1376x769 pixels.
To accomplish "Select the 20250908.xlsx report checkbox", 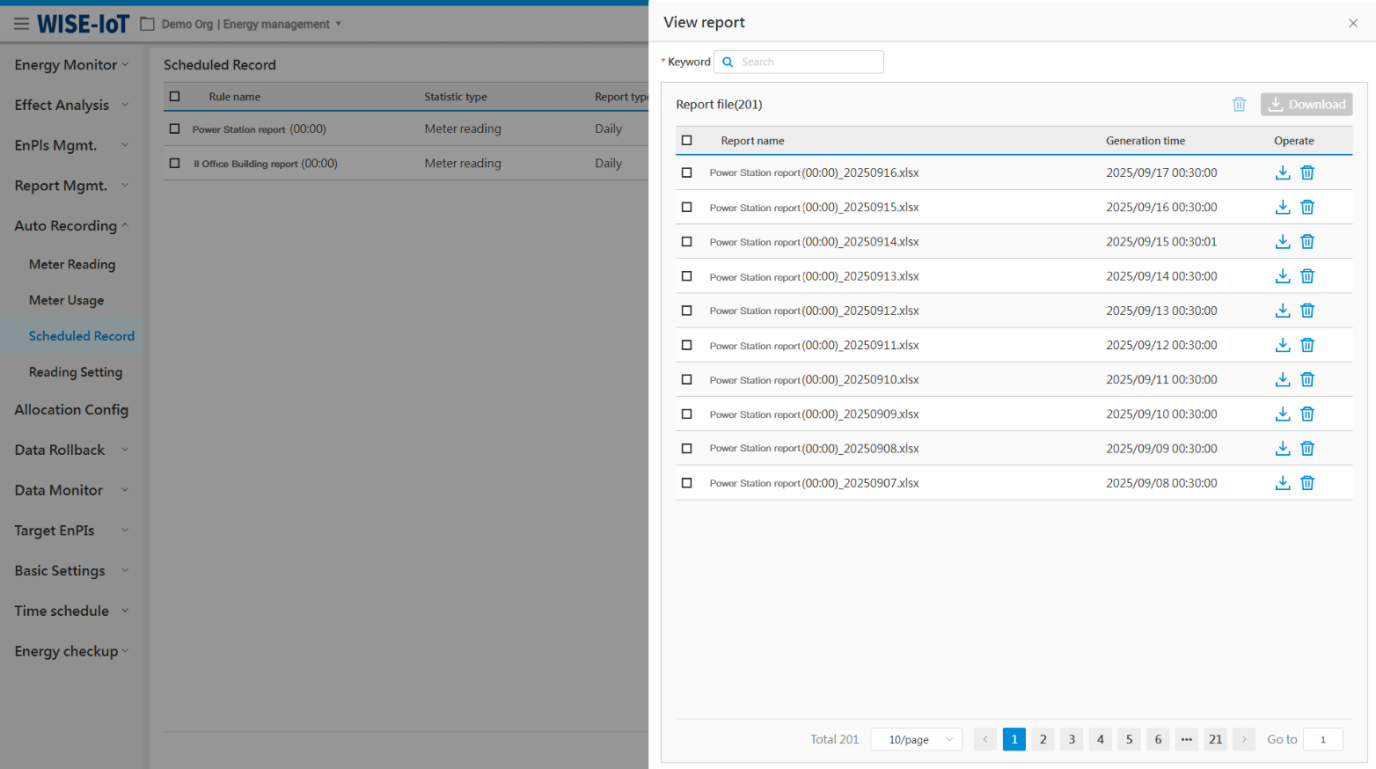I will point(687,449).
